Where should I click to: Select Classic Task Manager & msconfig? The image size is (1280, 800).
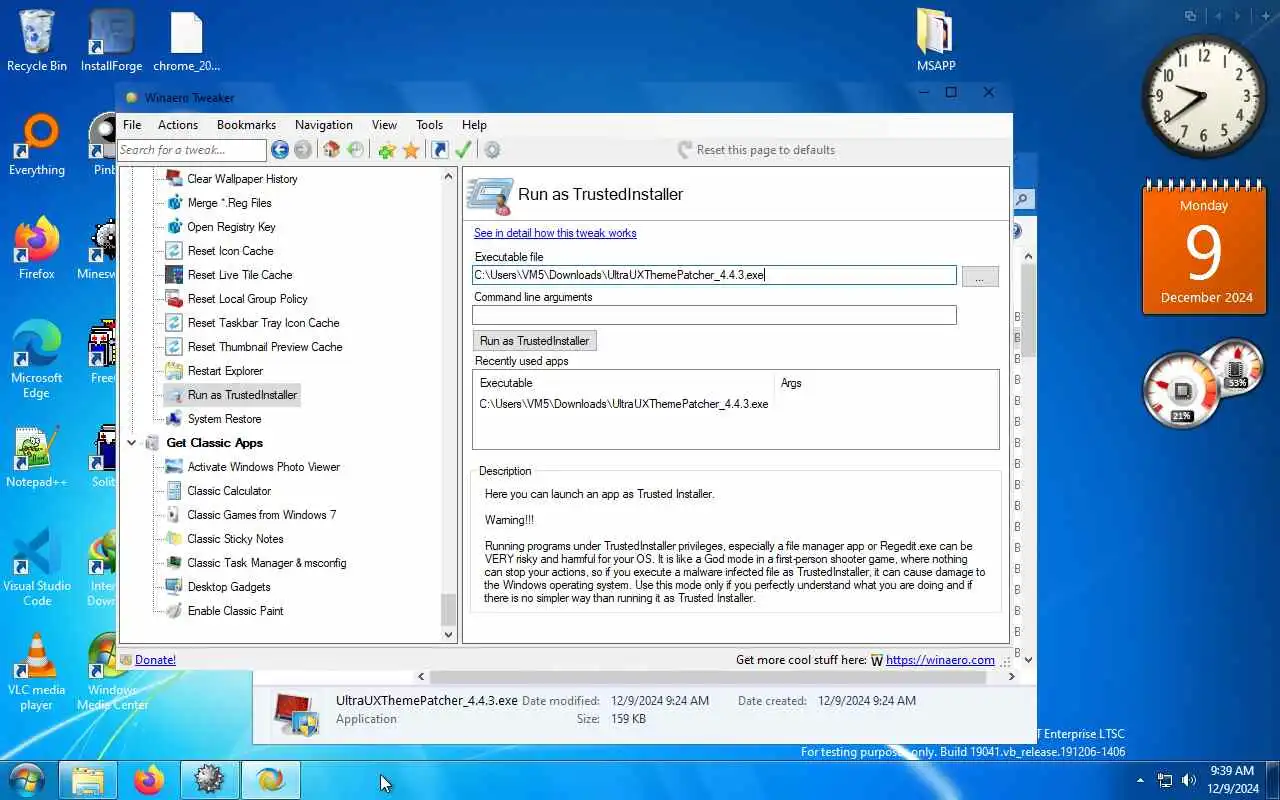pyautogui.click(x=266, y=563)
